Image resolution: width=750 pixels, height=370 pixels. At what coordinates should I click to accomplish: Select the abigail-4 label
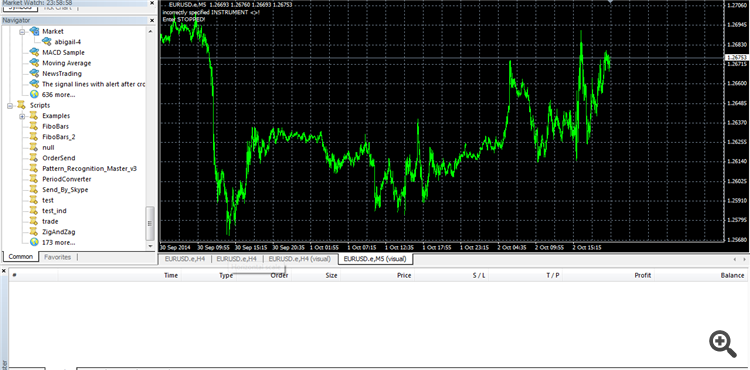[x=67, y=42]
